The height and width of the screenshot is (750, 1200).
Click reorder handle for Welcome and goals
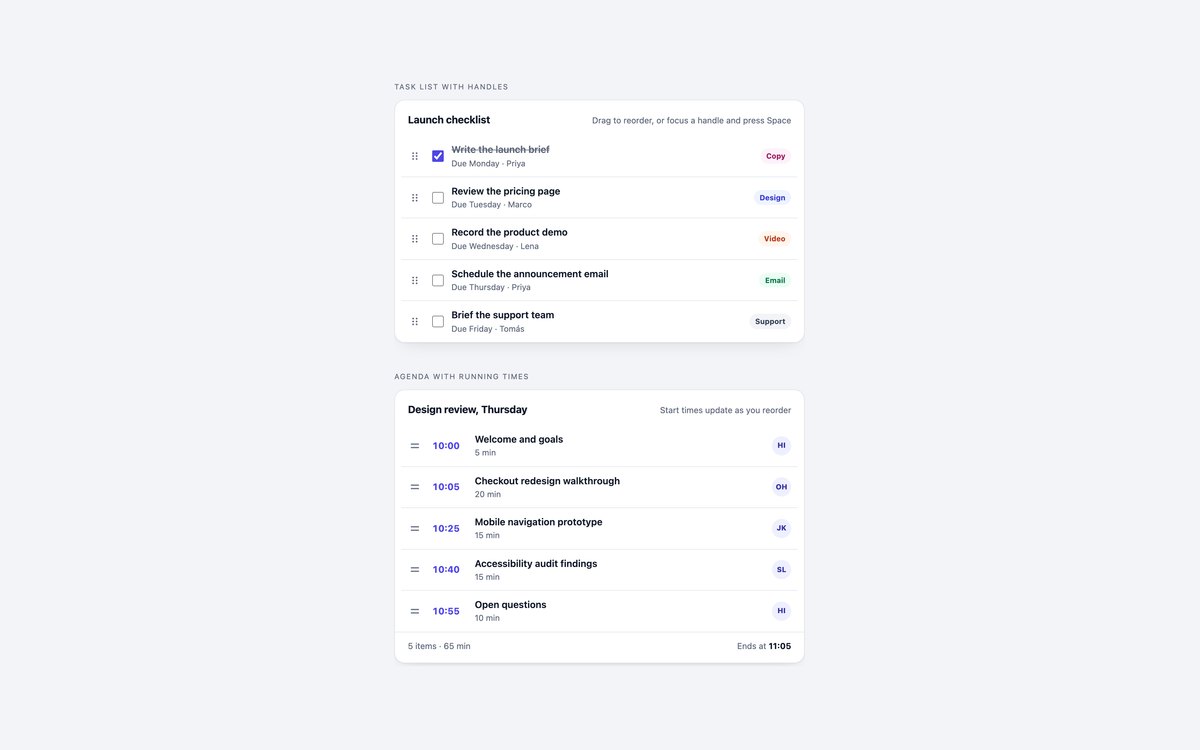(x=415, y=446)
